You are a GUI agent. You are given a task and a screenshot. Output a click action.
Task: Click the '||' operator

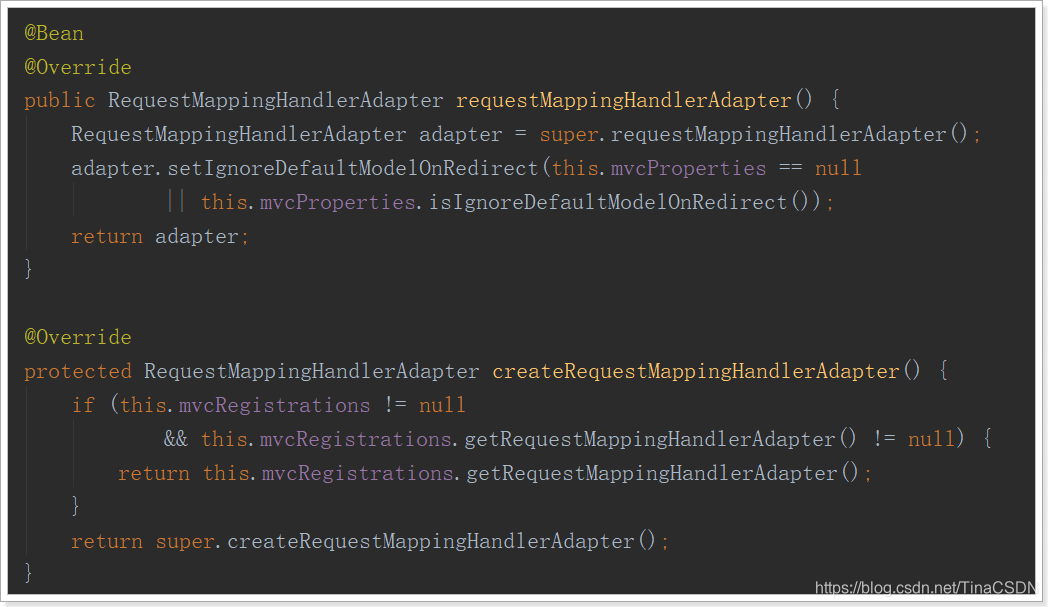click(176, 202)
